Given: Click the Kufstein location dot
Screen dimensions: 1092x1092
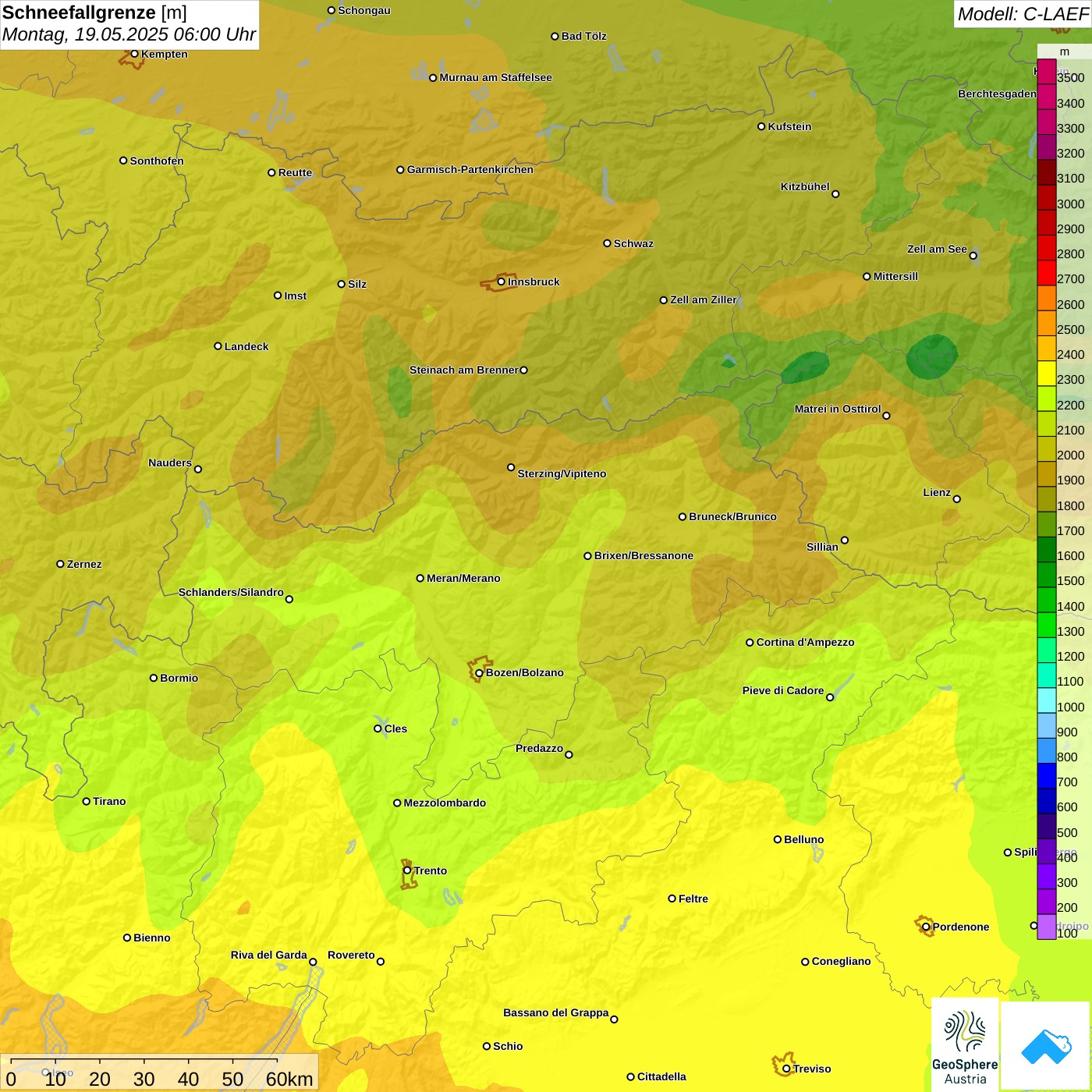Looking at the screenshot, I should tap(761, 126).
